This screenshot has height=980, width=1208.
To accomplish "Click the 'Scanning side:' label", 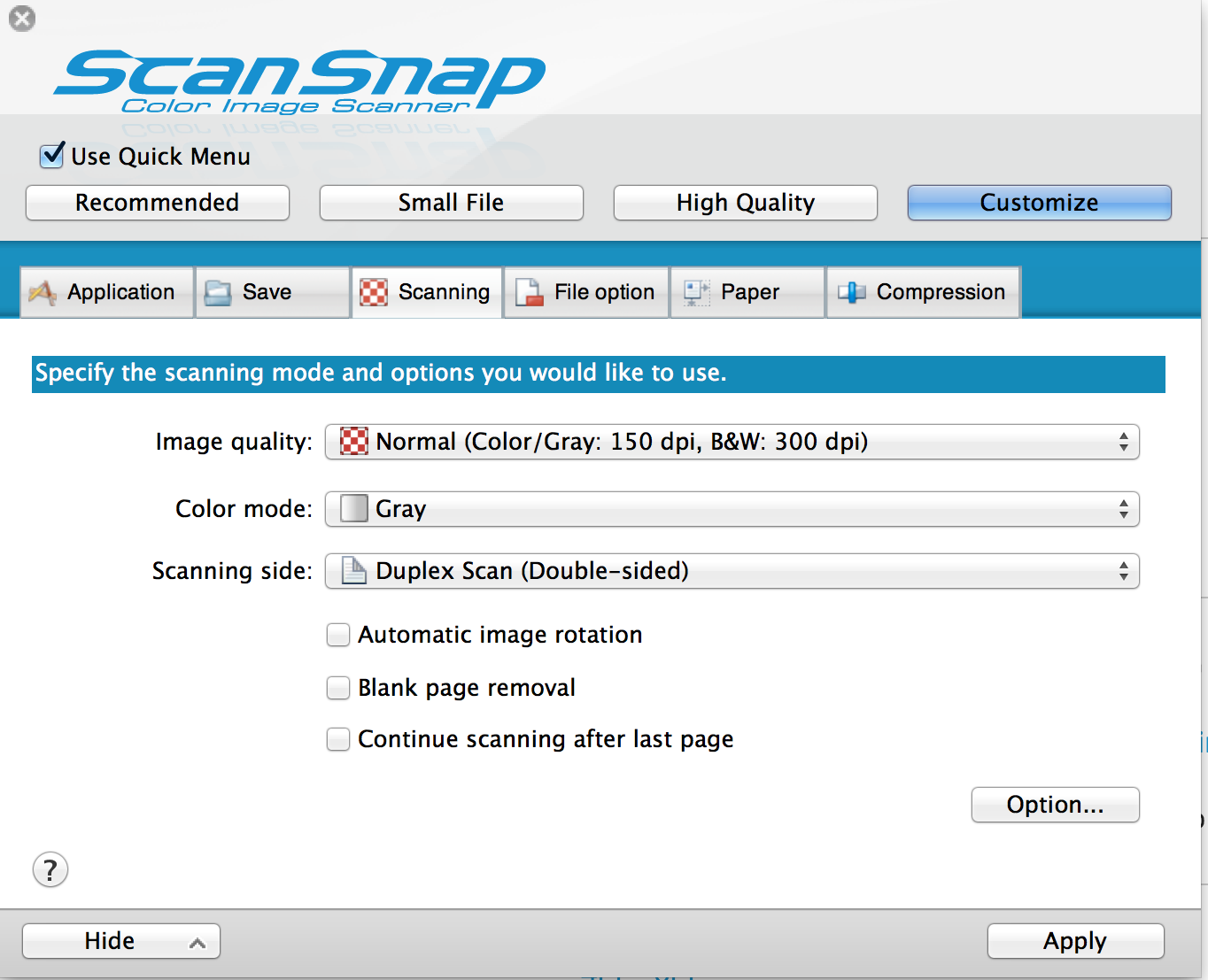I will click(232, 571).
